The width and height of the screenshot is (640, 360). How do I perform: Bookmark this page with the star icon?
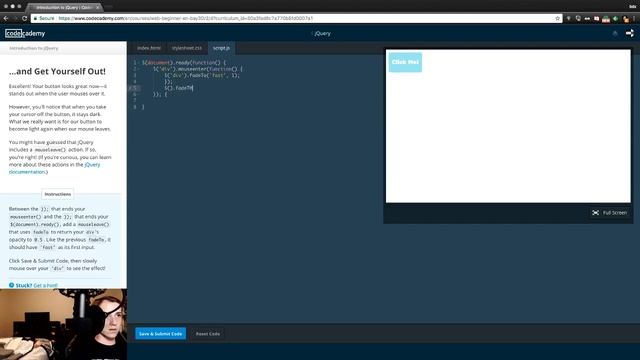[558, 18]
